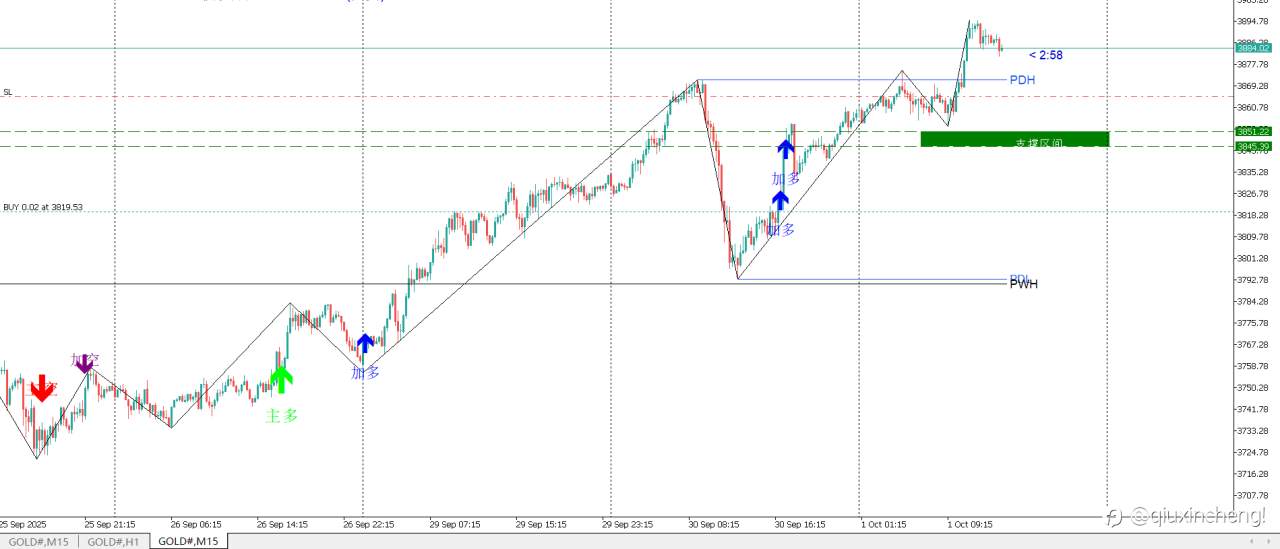This screenshot has width=1280, height=549.
Task: Open the first GOLD#,M15 tab
Action: (38, 541)
